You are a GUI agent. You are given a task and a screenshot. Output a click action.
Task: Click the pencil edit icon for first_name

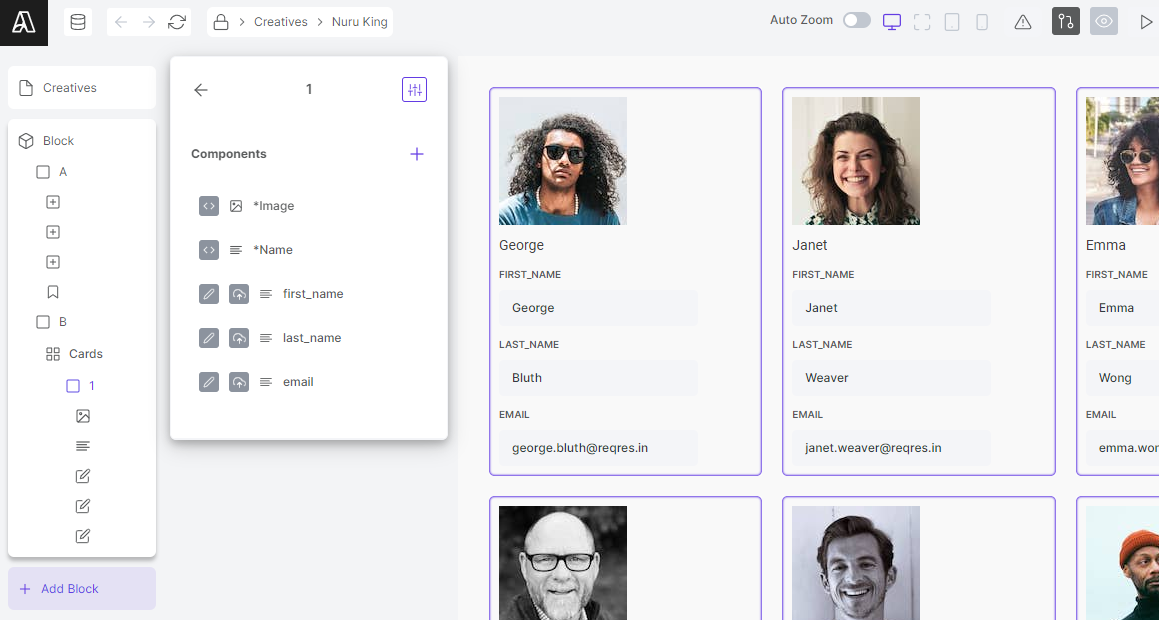(x=209, y=294)
